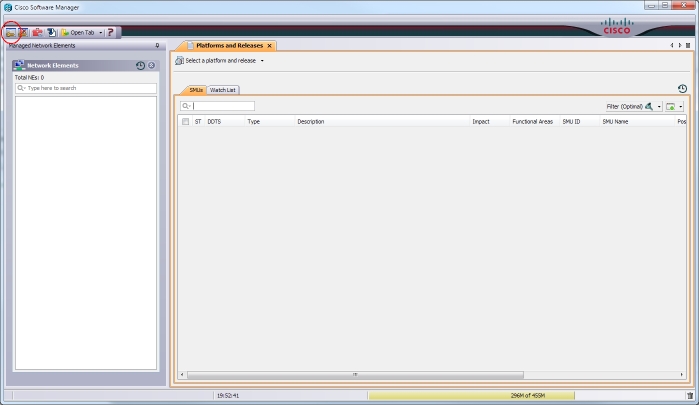Refresh SMU list via clock icon
This screenshot has width=699, height=405.
pos(682,89)
